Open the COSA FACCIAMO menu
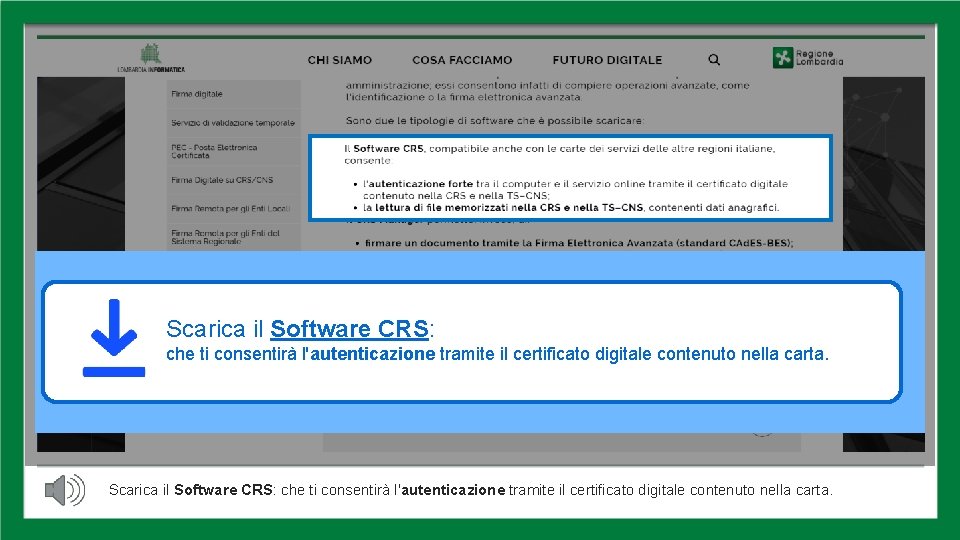This screenshot has height=540, width=960. (462, 60)
